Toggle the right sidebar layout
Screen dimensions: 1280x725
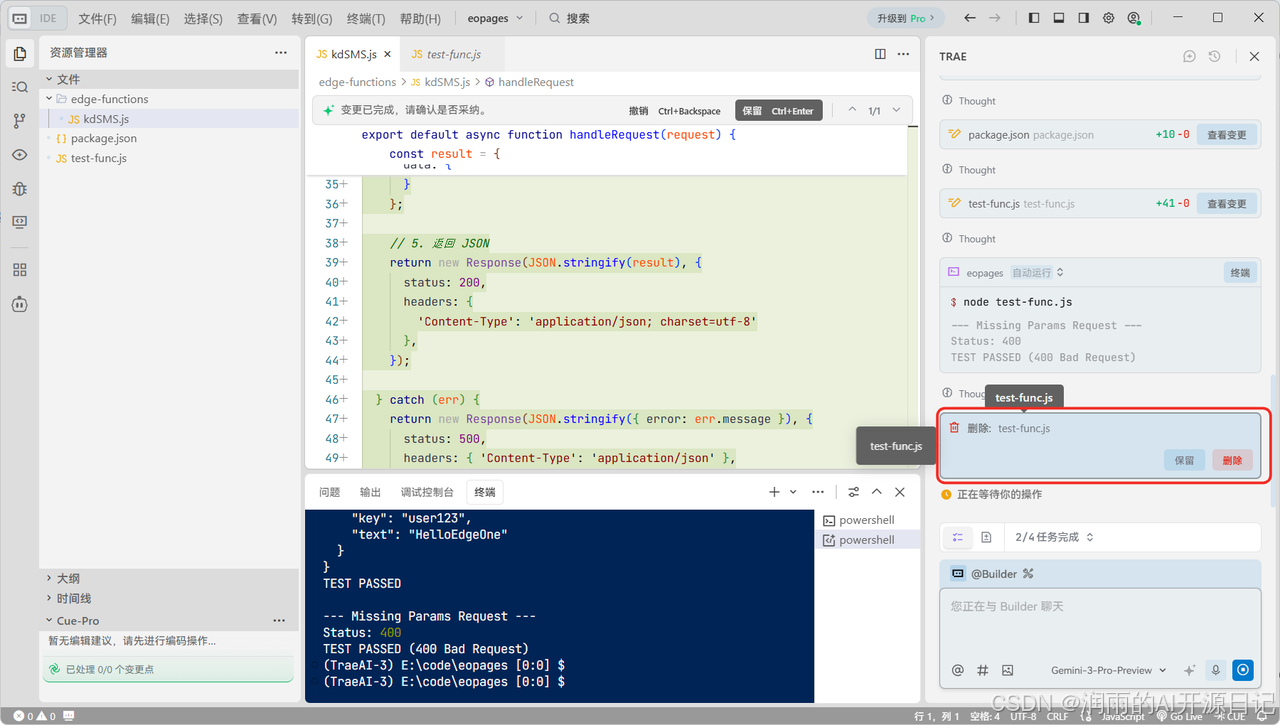1084,18
